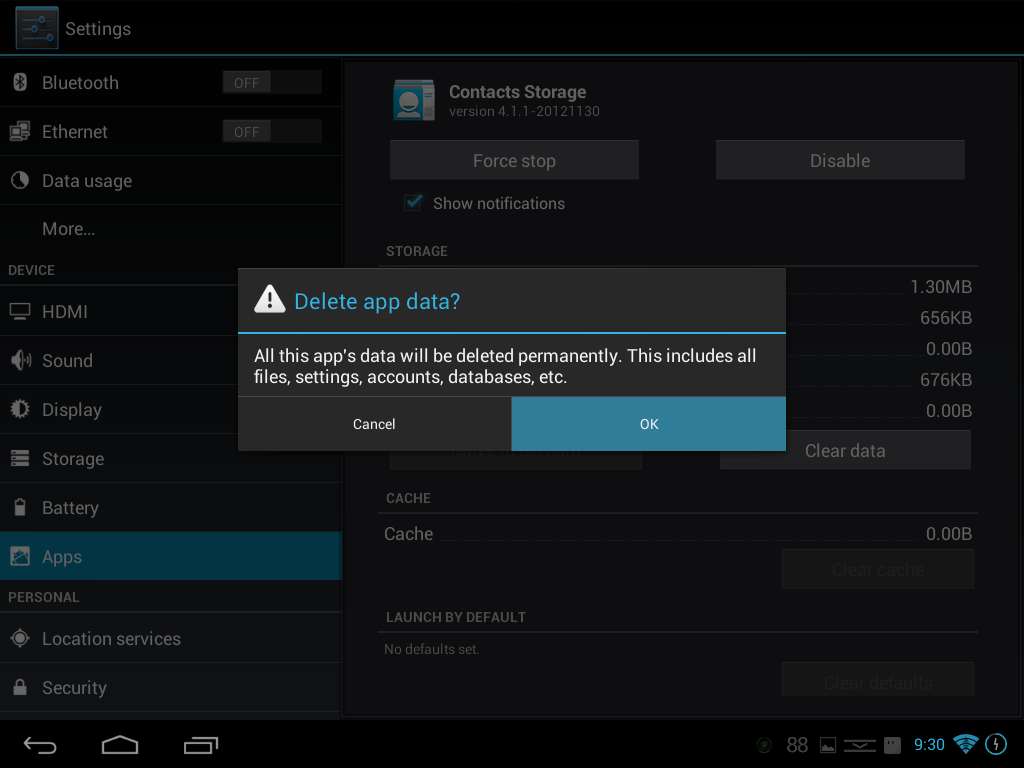Toggle the Ethernet OFF switch

click(271, 130)
